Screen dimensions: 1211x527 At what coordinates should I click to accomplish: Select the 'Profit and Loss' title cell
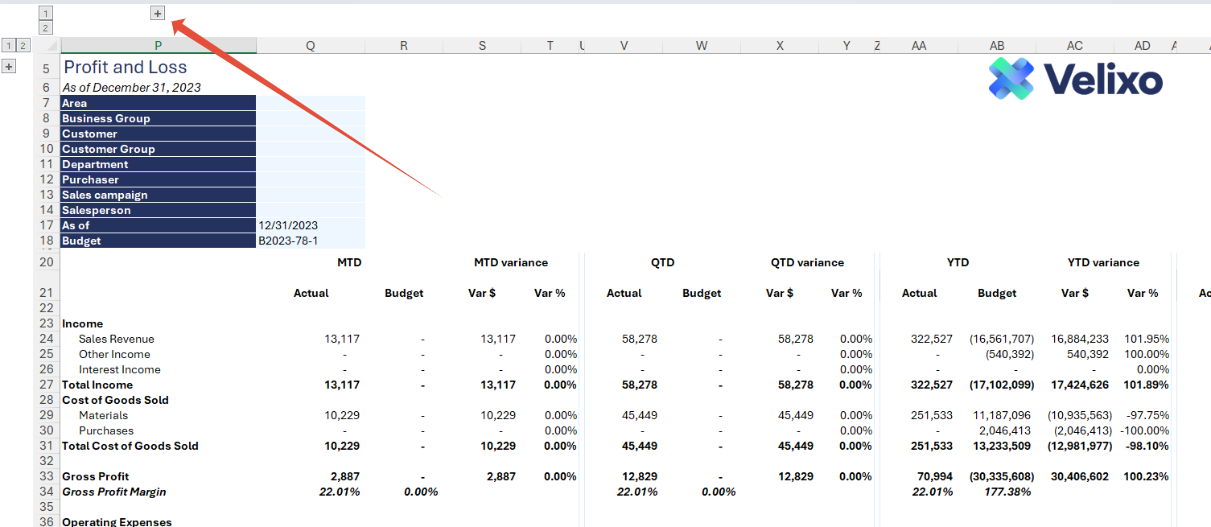coord(125,67)
